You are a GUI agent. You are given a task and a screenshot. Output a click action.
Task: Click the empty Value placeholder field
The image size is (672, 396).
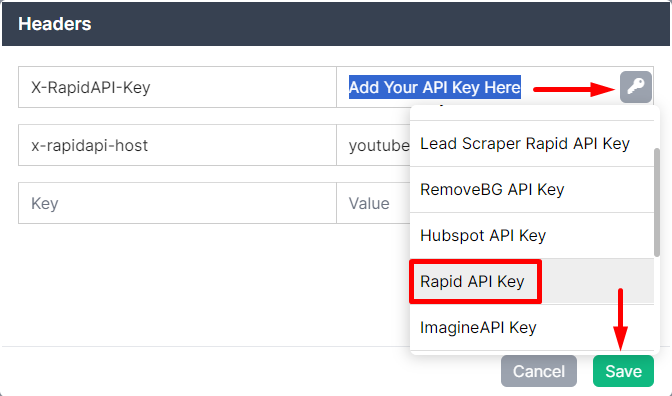(x=373, y=203)
